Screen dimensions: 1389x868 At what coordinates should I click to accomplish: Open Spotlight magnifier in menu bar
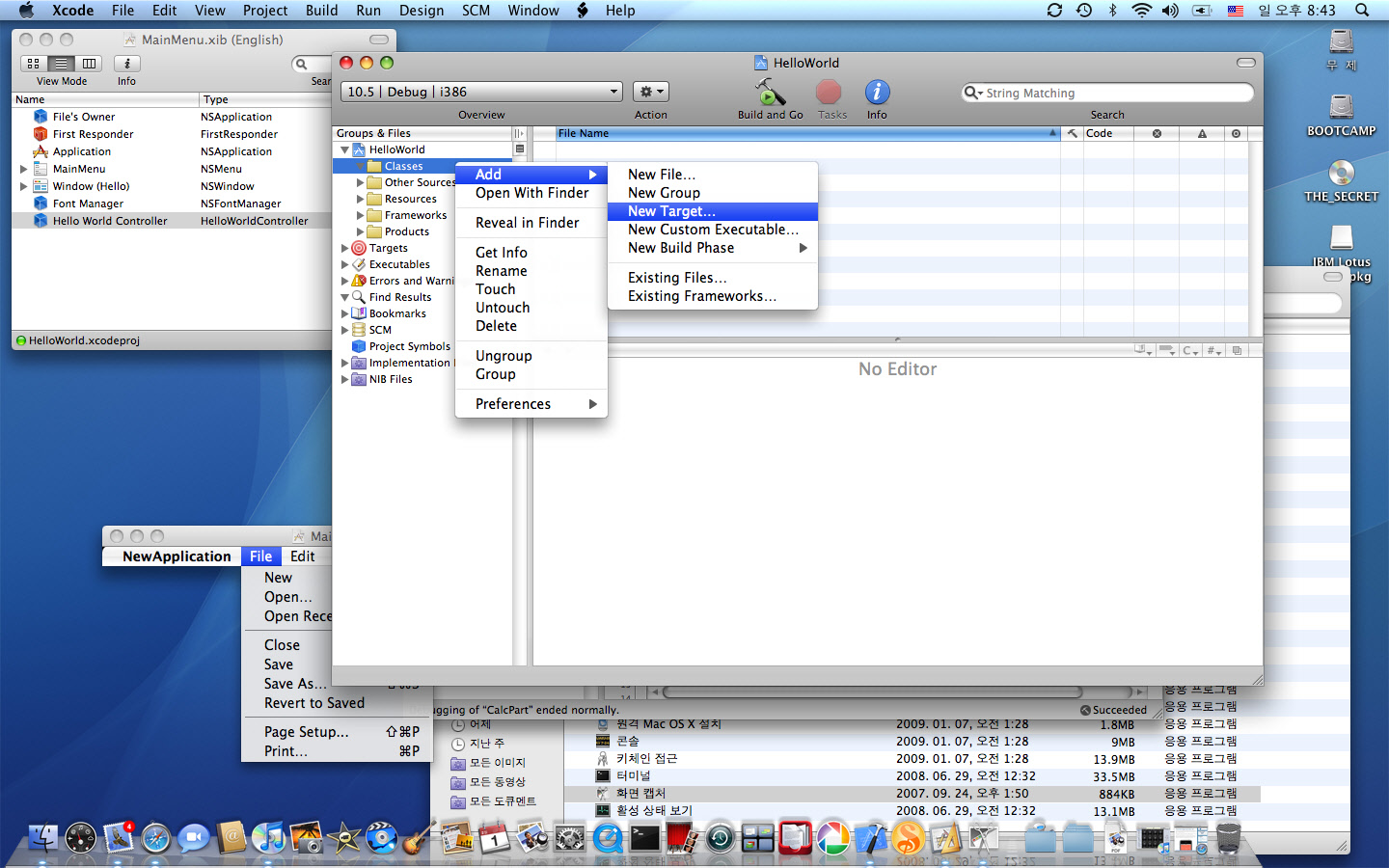click(x=1362, y=11)
